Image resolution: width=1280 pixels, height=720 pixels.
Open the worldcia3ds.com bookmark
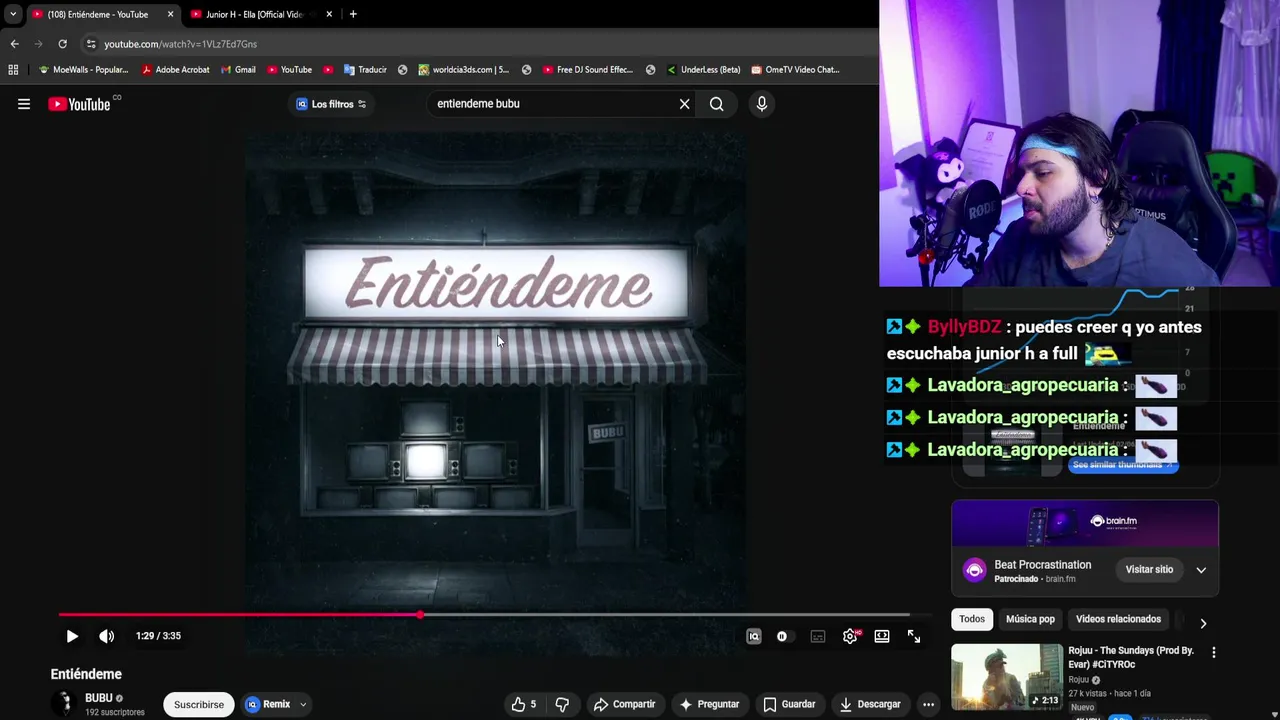[464, 70]
